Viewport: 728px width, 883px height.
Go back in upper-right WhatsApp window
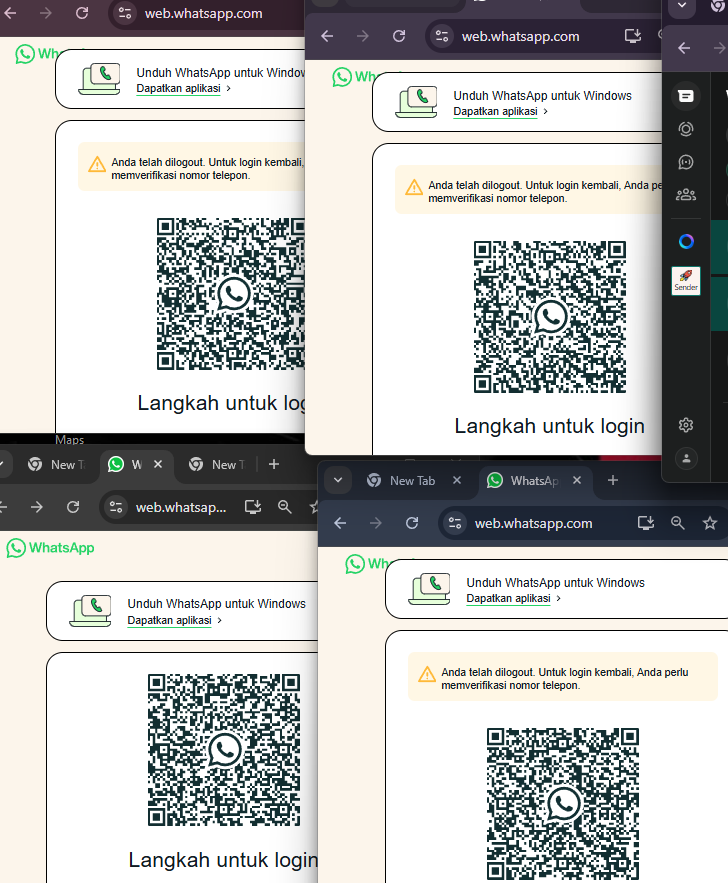pos(327,36)
